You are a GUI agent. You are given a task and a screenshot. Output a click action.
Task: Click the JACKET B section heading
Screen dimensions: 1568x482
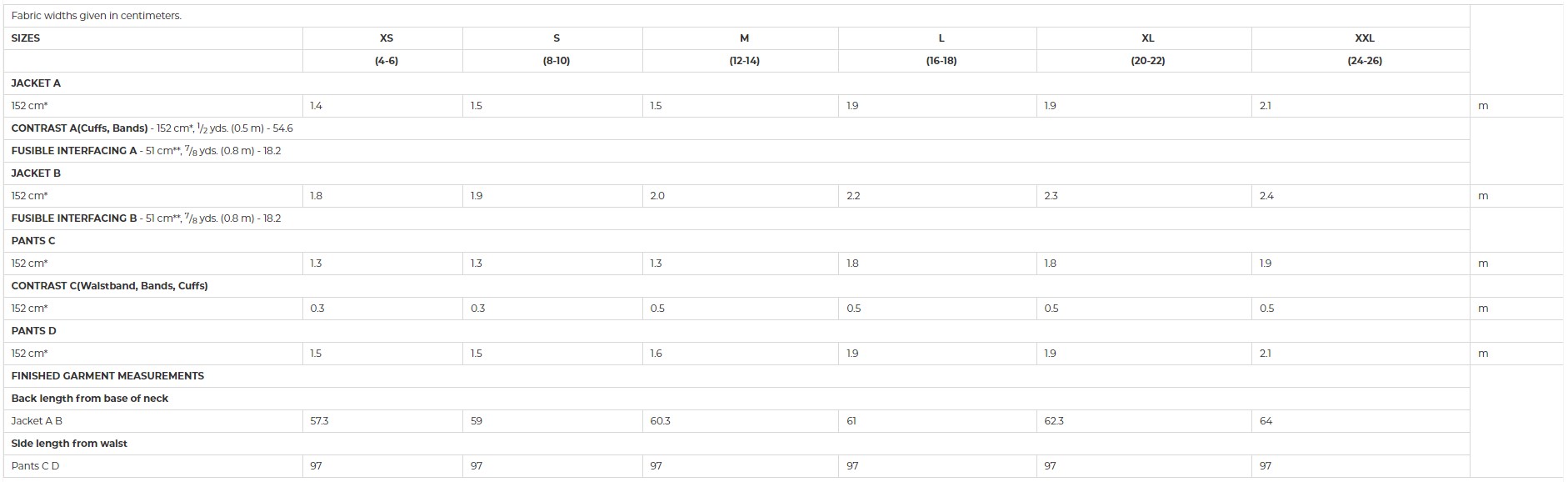pos(36,173)
